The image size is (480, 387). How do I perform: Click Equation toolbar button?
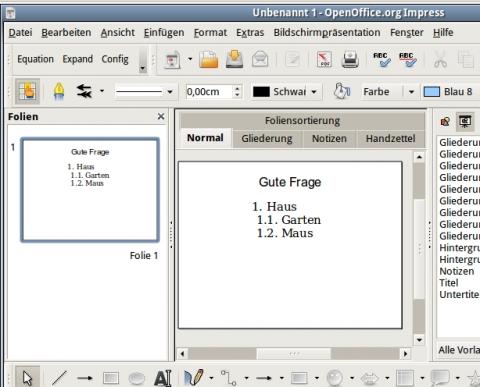pyautogui.click(x=35, y=59)
